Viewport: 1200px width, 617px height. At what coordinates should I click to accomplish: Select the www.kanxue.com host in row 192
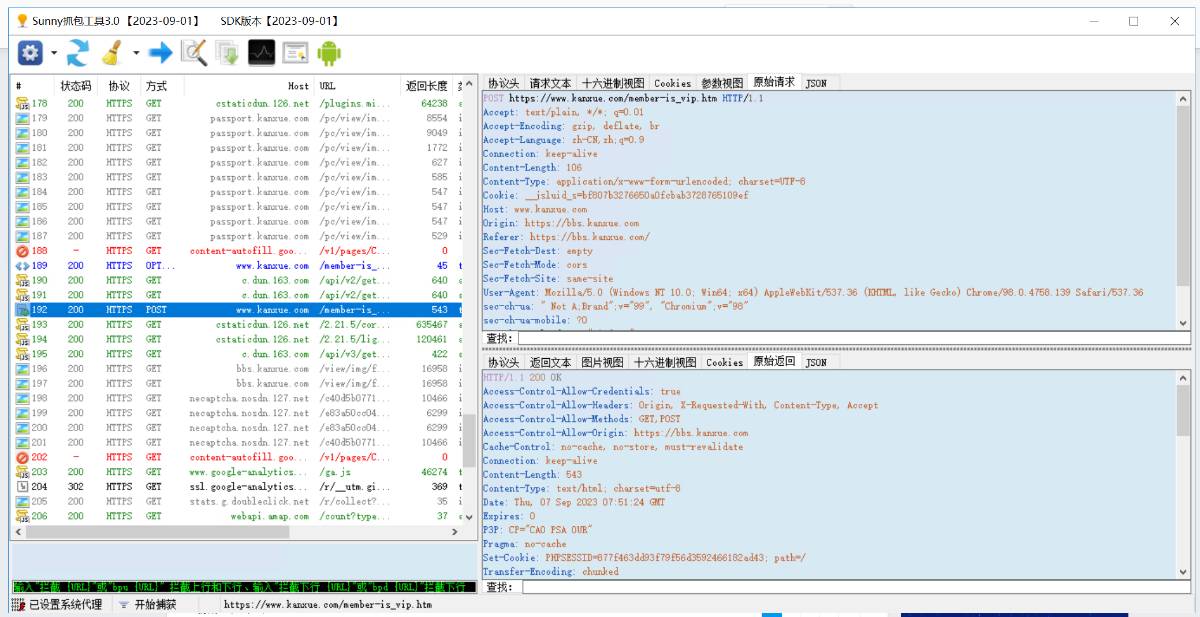(x=273, y=310)
